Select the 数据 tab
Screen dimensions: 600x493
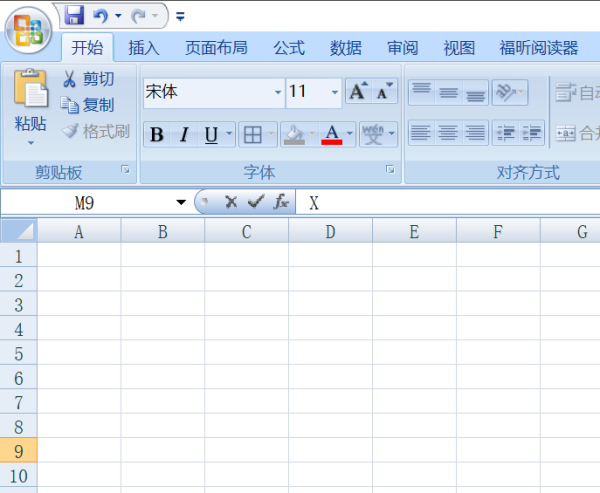[x=346, y=48]
